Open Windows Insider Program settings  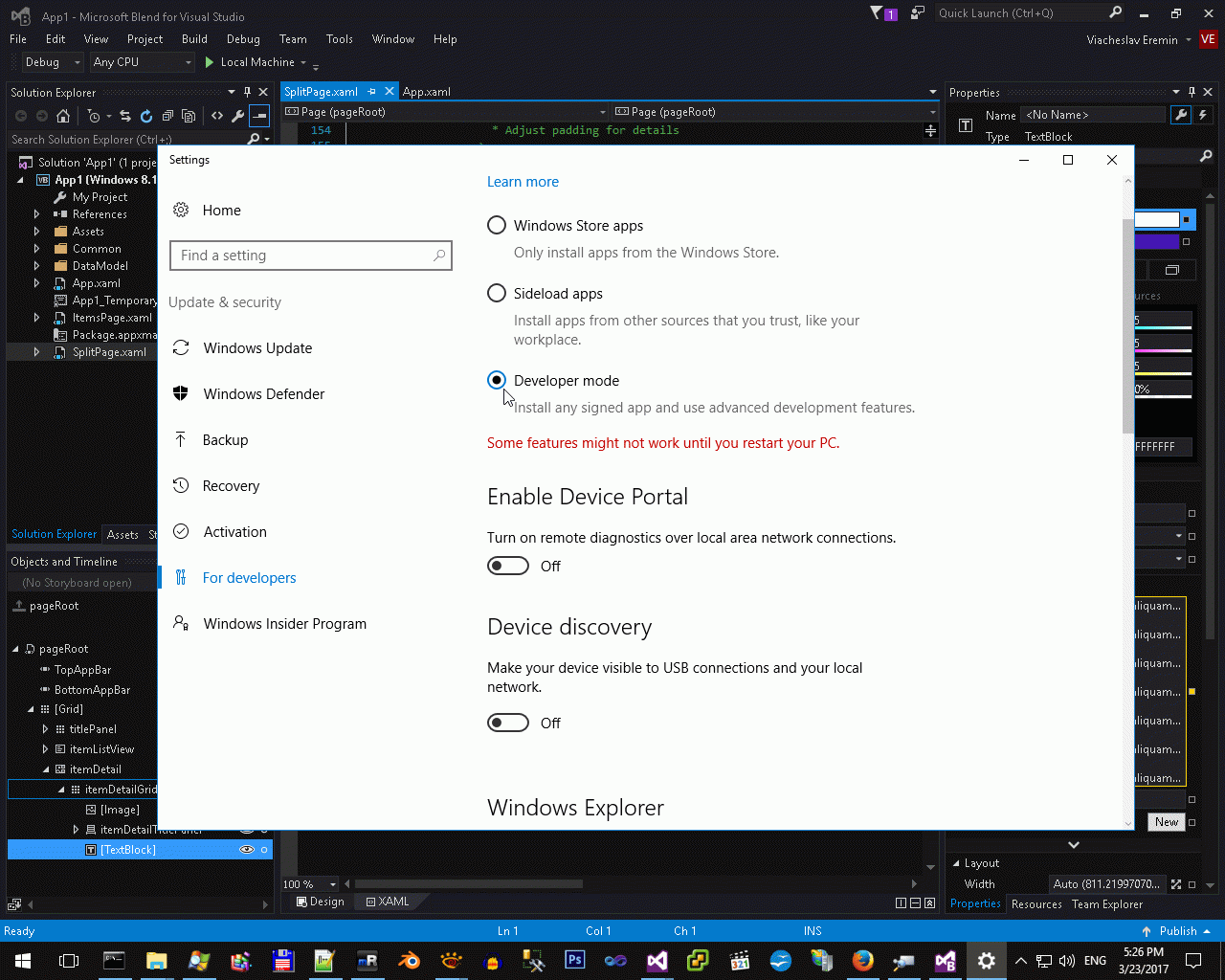[285, 624]
